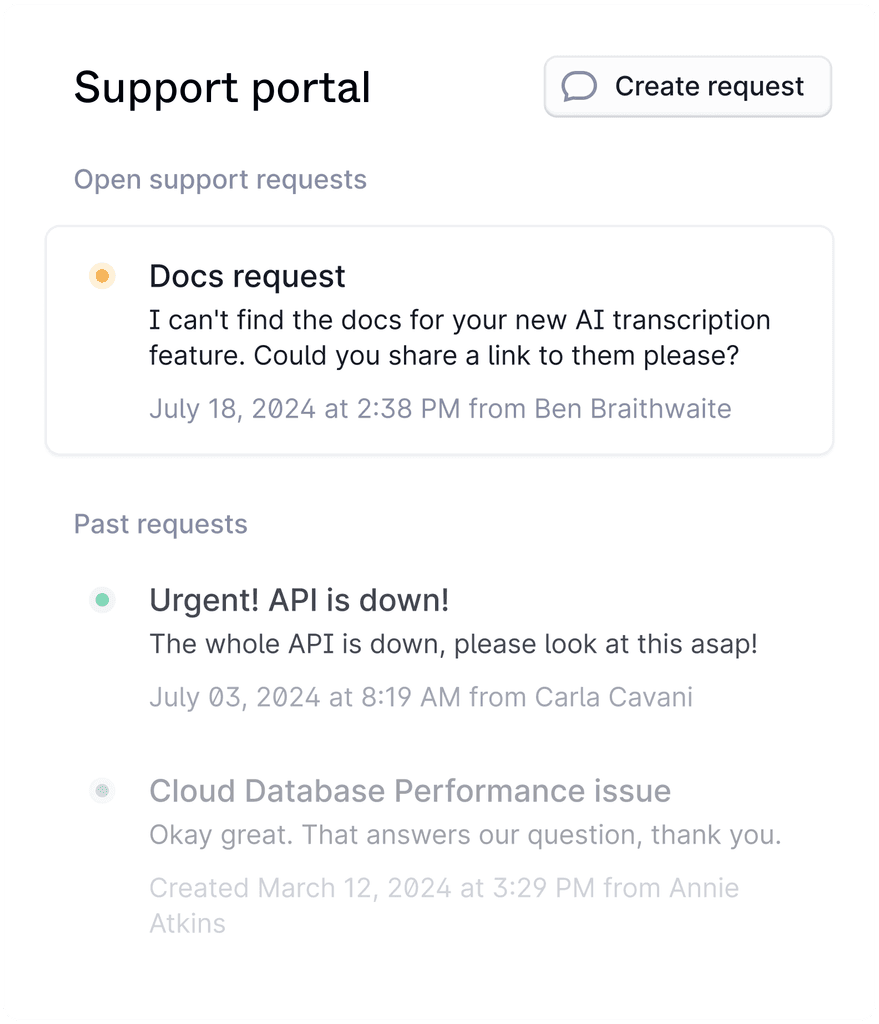
Task: Click the Past requests section label
Action: (x=160, y=524)
